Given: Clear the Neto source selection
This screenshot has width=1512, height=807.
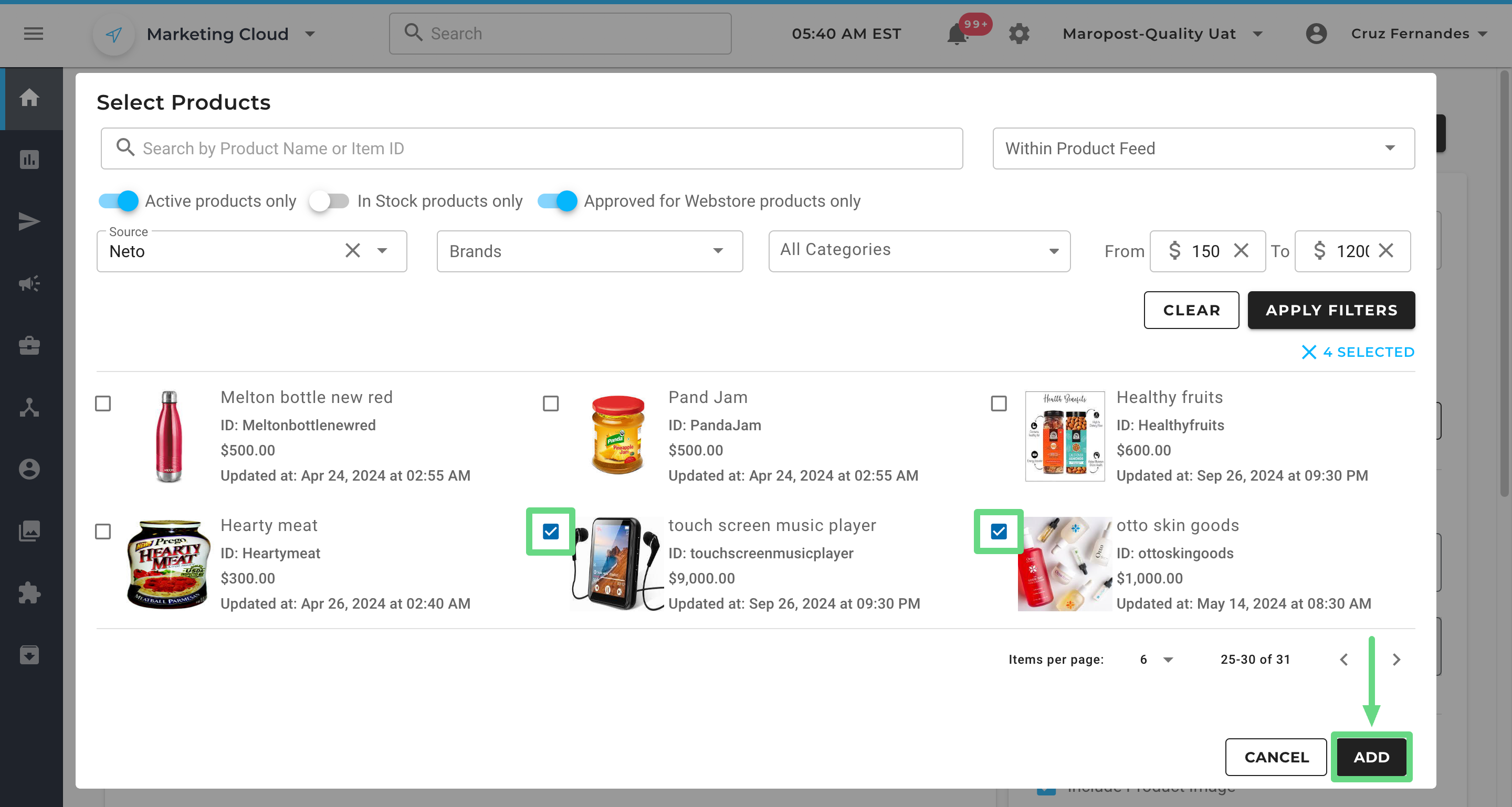Looking at the screenshot, I should click(352, 251).
